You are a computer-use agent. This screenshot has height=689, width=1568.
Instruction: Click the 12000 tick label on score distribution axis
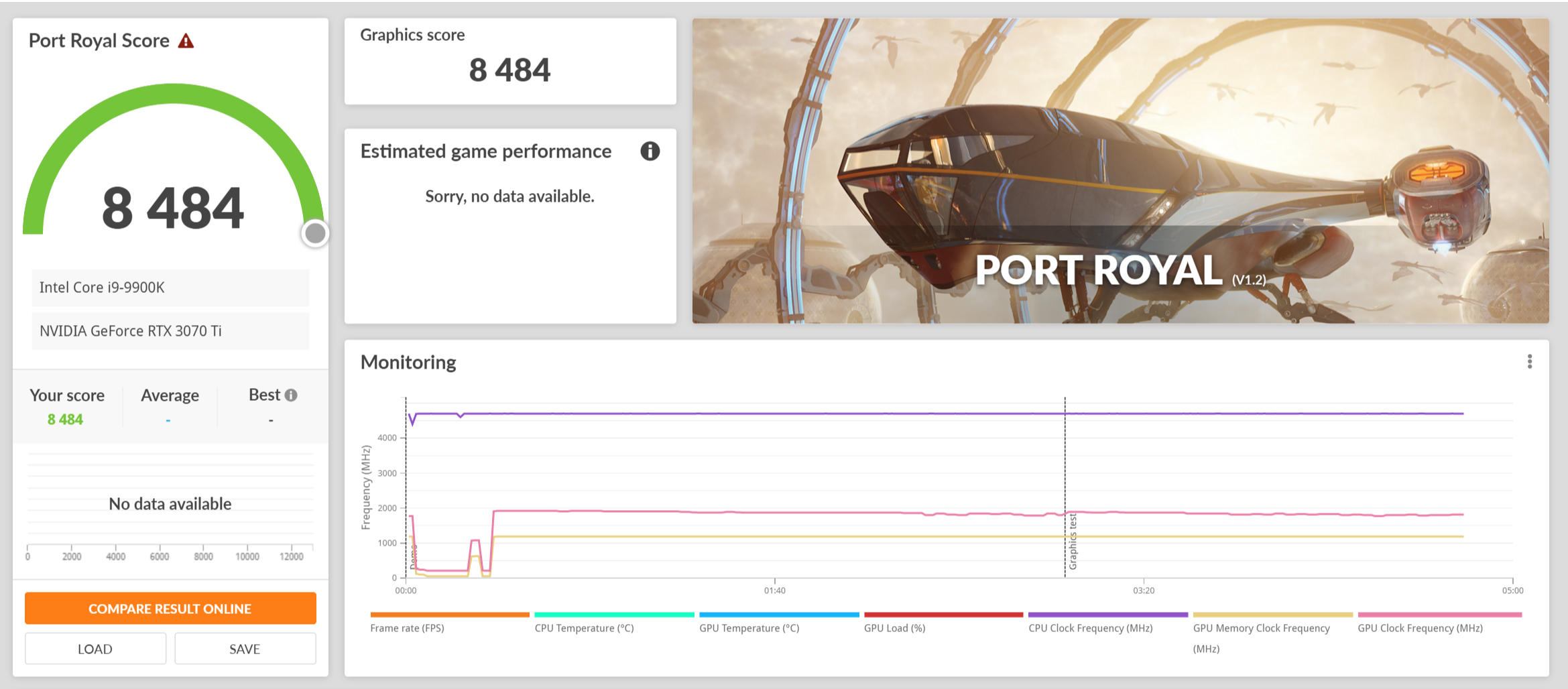[292, 556]
